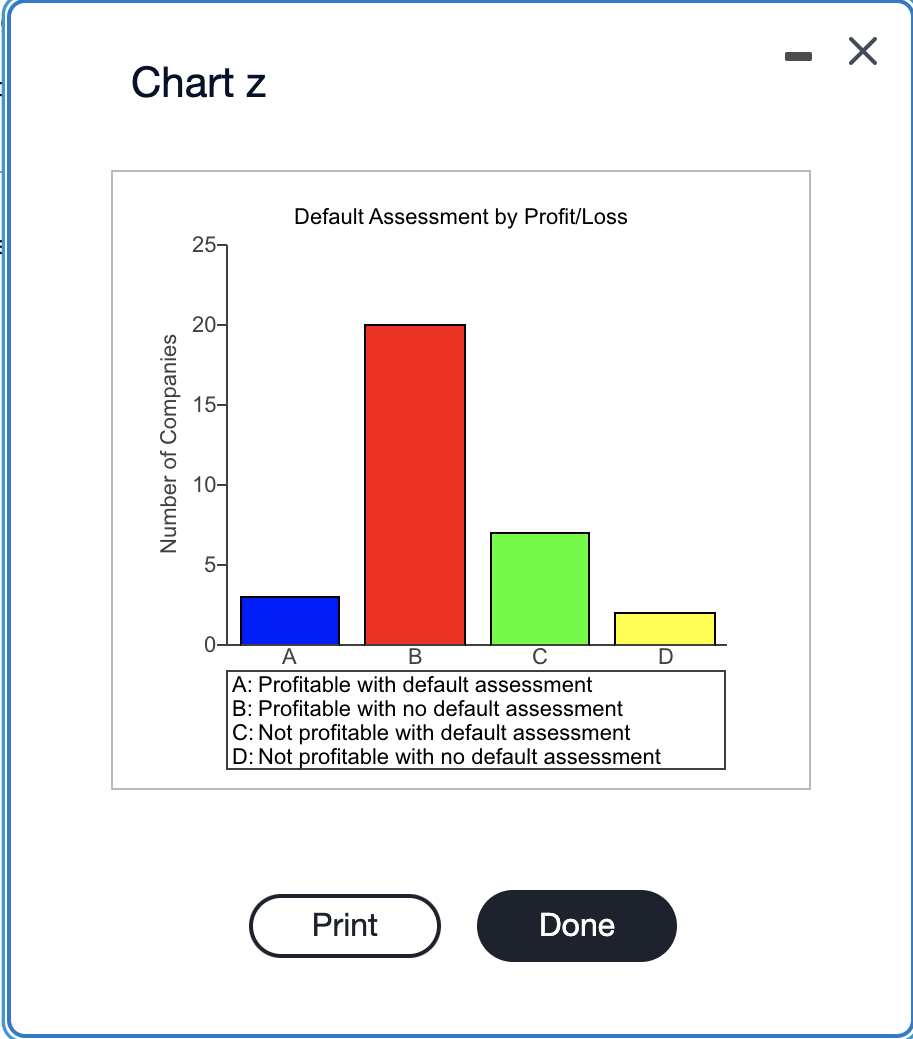Click legend entry C: Not profitable with default assessment
This screenshot has width=913, height=1039.
[x=430, y=732]
